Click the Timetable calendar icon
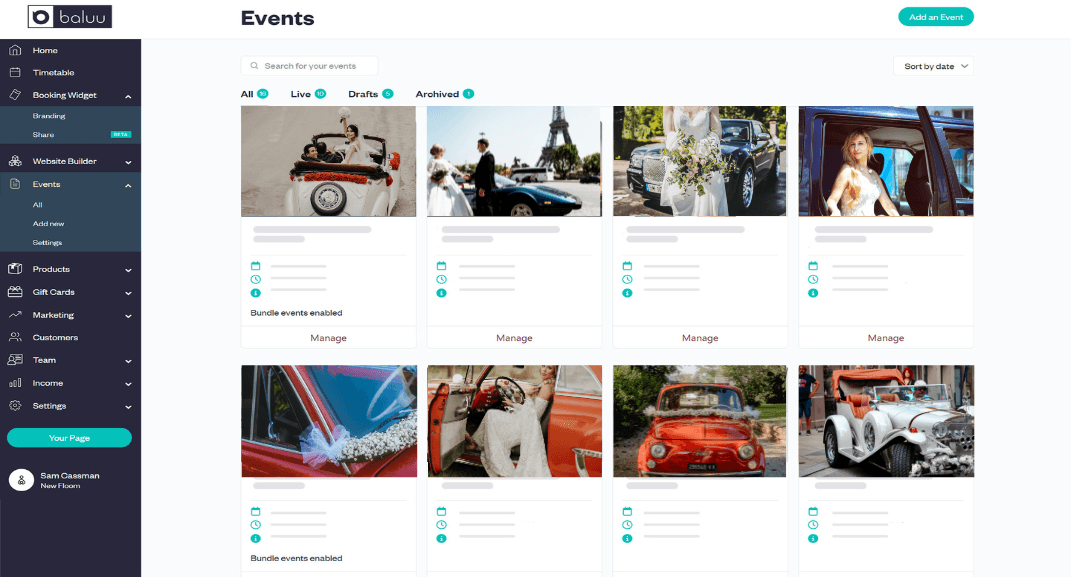The width and height of the screenshot is (1073, 577). [x=15, y=72]
